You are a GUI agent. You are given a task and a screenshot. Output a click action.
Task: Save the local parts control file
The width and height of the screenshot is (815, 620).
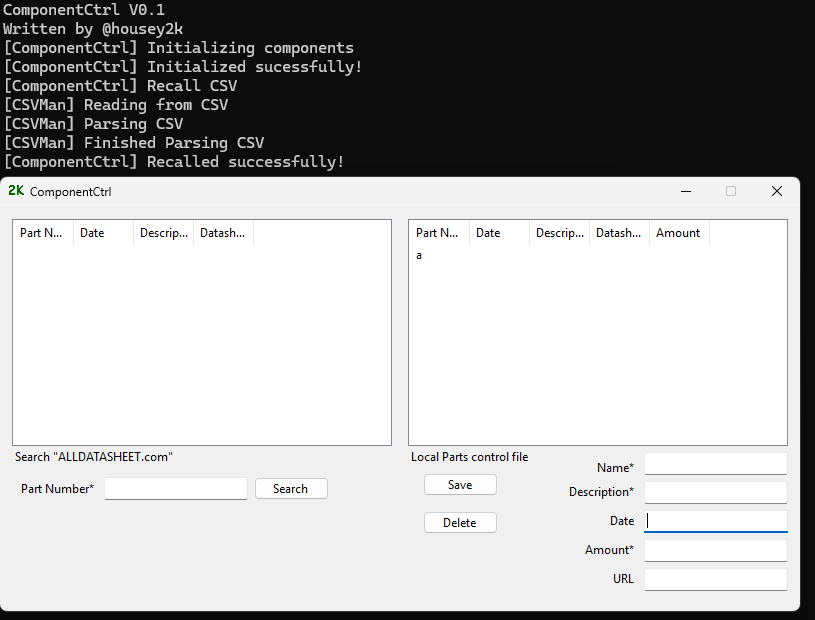(460, 485)
